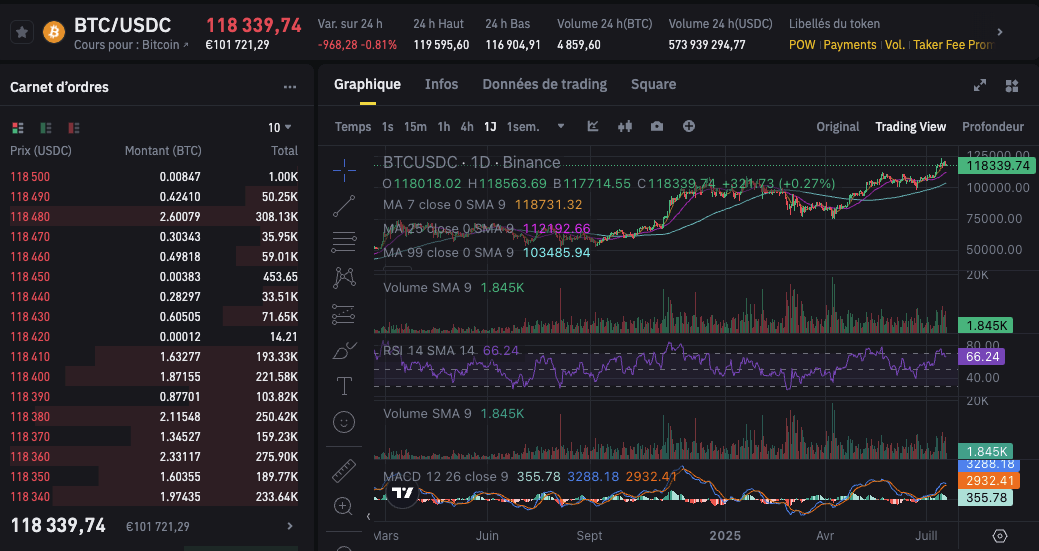The width and height of the screenshot is (1039, 551).
Task: Click the plus circle icon in chart toolbar
Action: pos(689,126)
